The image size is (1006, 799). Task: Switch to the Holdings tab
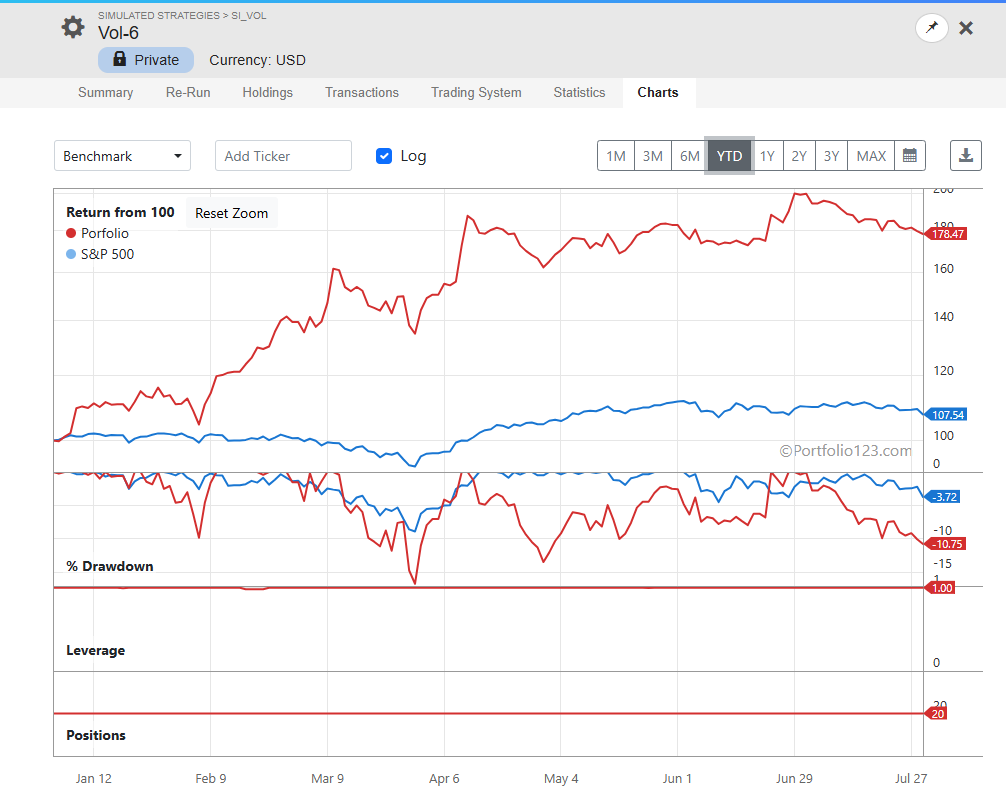(x=268, y=92)
